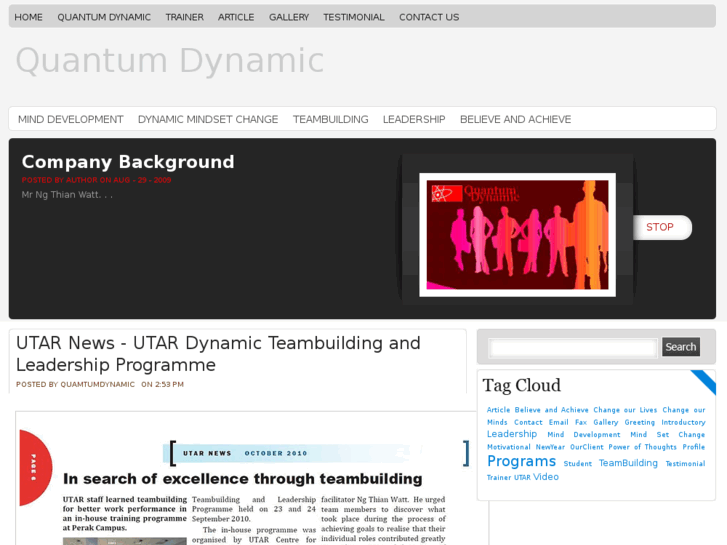Click the Quantum Dynamic site title
This screenshot has height=545, width=727.
[x=169, y=61]
